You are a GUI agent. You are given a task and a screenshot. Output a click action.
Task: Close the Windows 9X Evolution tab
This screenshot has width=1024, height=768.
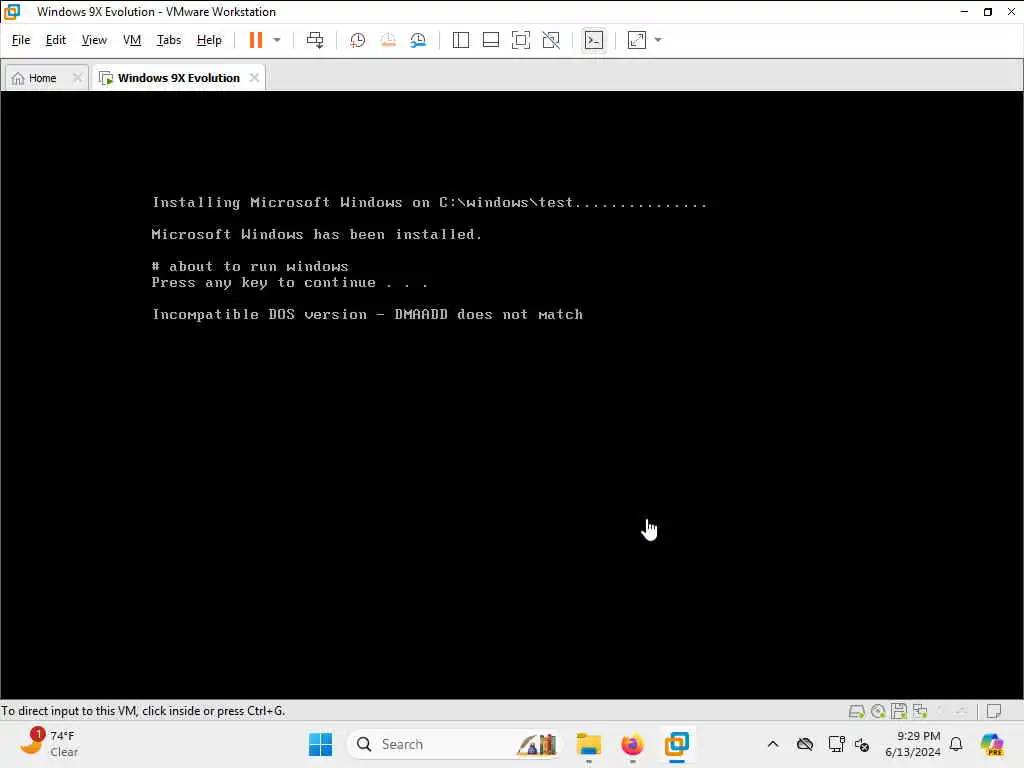click(x=254, y=78)
